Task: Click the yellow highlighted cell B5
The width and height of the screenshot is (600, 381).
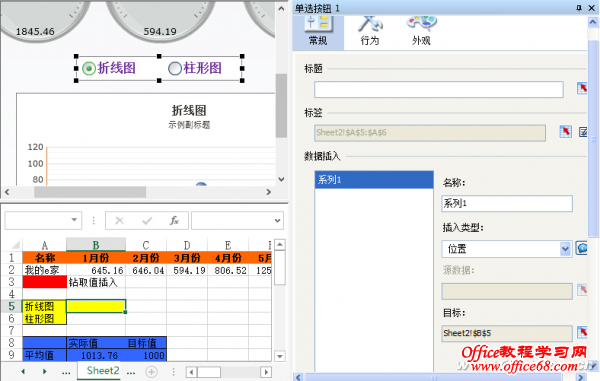Action: click(x=96, y=306)
